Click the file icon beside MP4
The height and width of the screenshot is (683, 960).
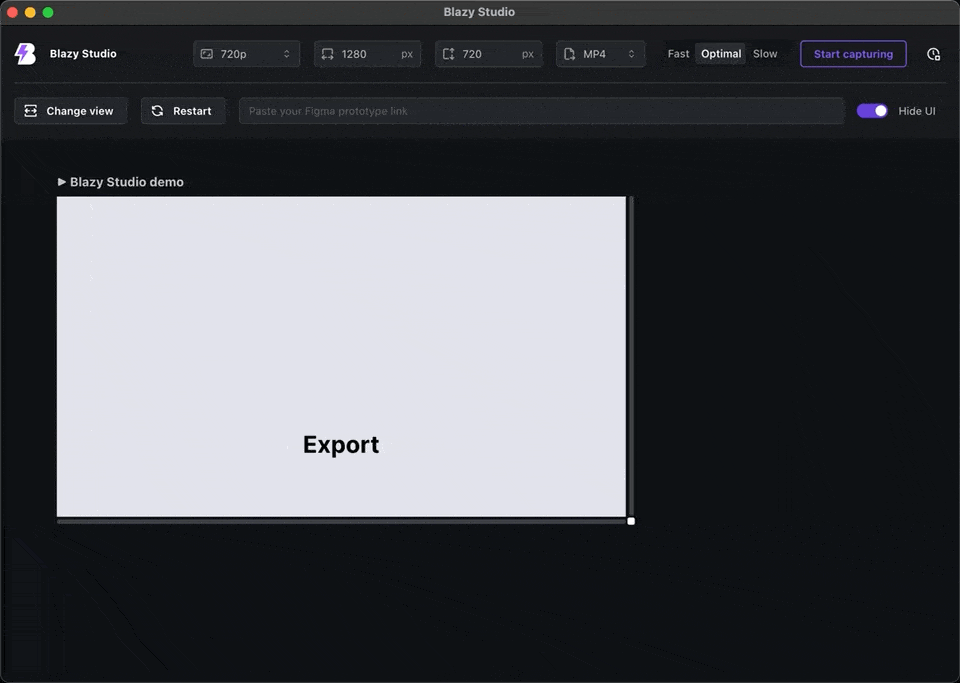569,54
